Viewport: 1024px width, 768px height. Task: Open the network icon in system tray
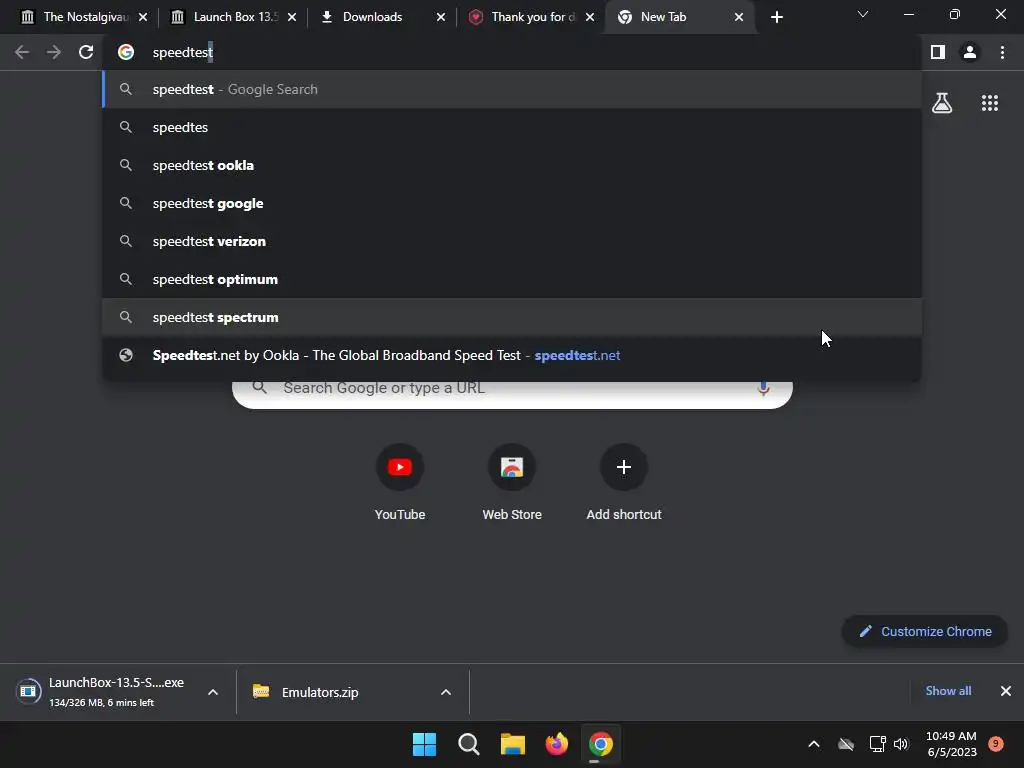[877, 744]
